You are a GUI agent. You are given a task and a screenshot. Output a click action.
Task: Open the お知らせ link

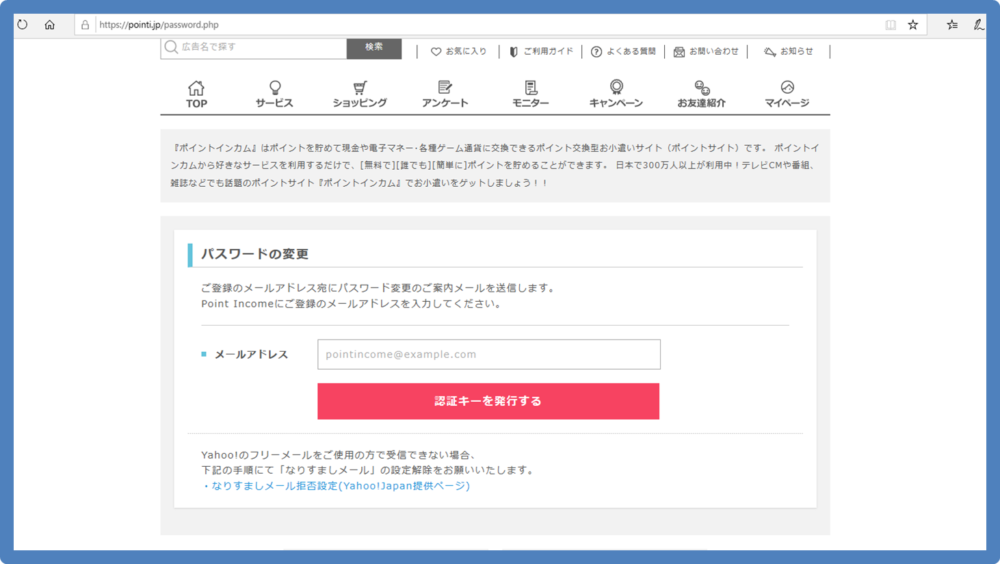[x=797, y=52]
